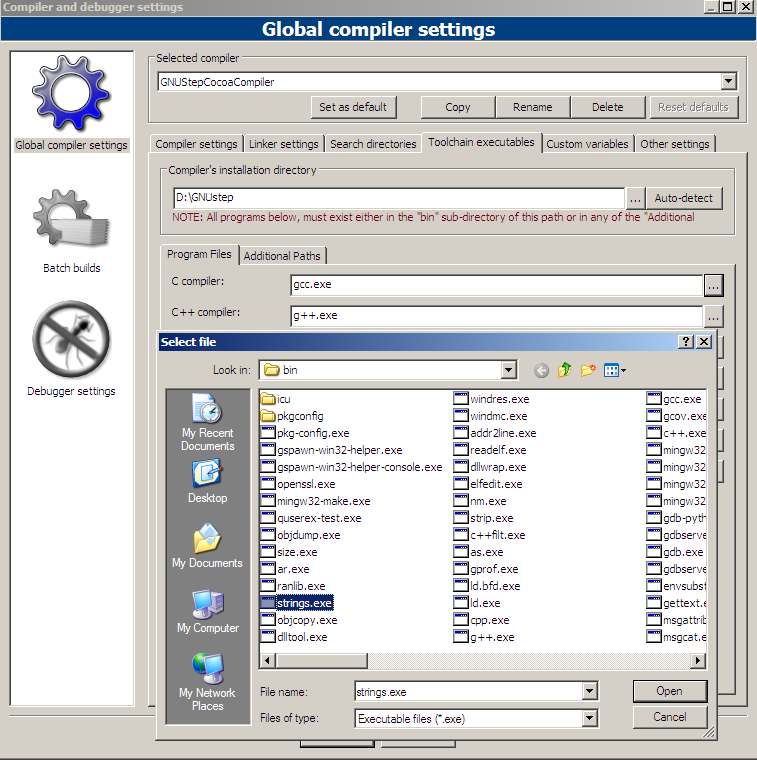
Task: Open the View menu icon in file dialog
Action: (x=615, y=371)
